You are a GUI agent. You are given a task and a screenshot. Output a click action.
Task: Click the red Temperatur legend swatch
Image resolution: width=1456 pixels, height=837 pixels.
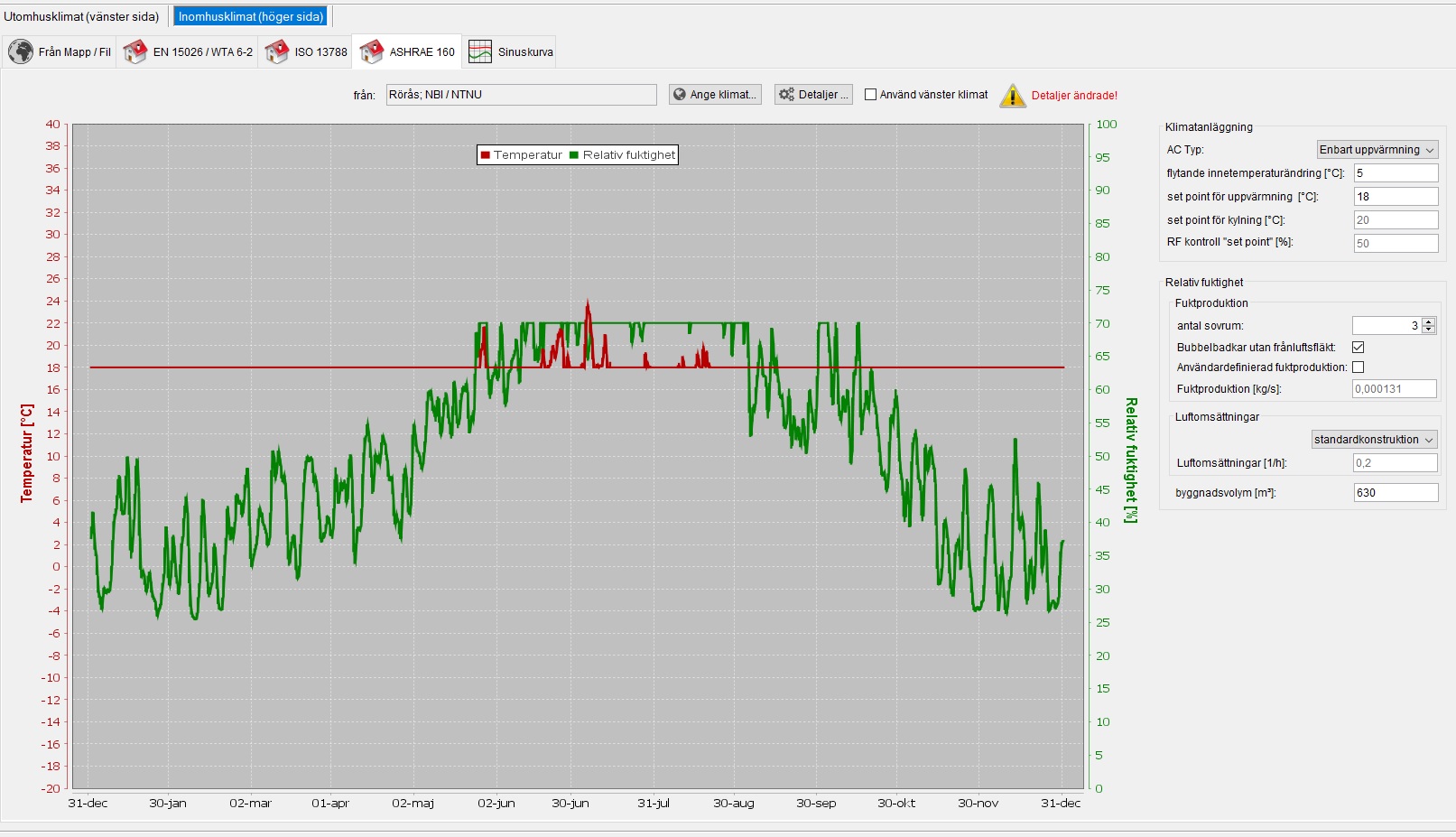pyautogui.click(x=486, y=155)
